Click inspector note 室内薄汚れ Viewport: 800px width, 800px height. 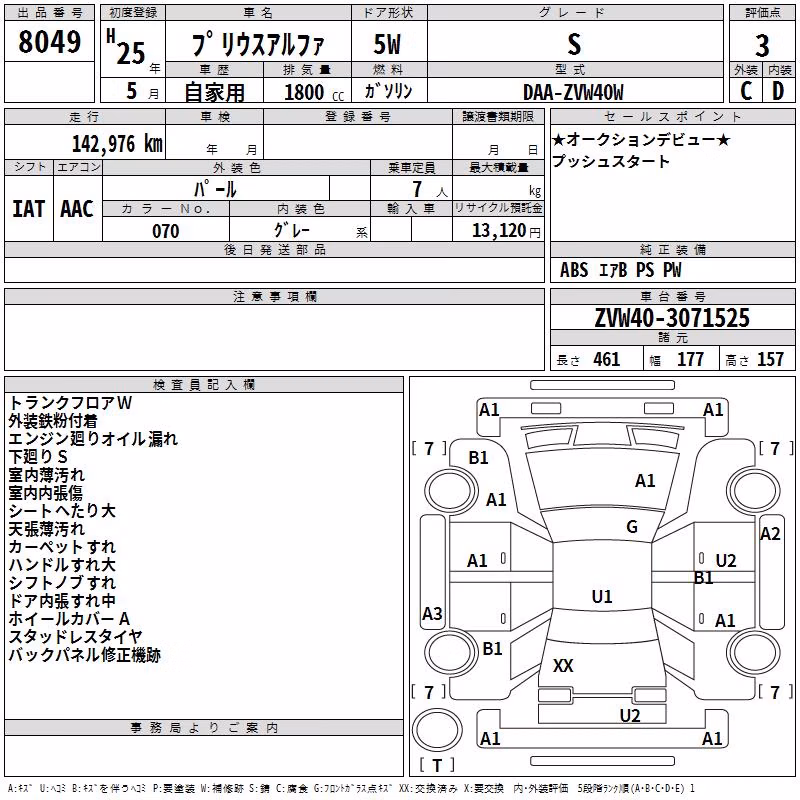coord(46,475)
